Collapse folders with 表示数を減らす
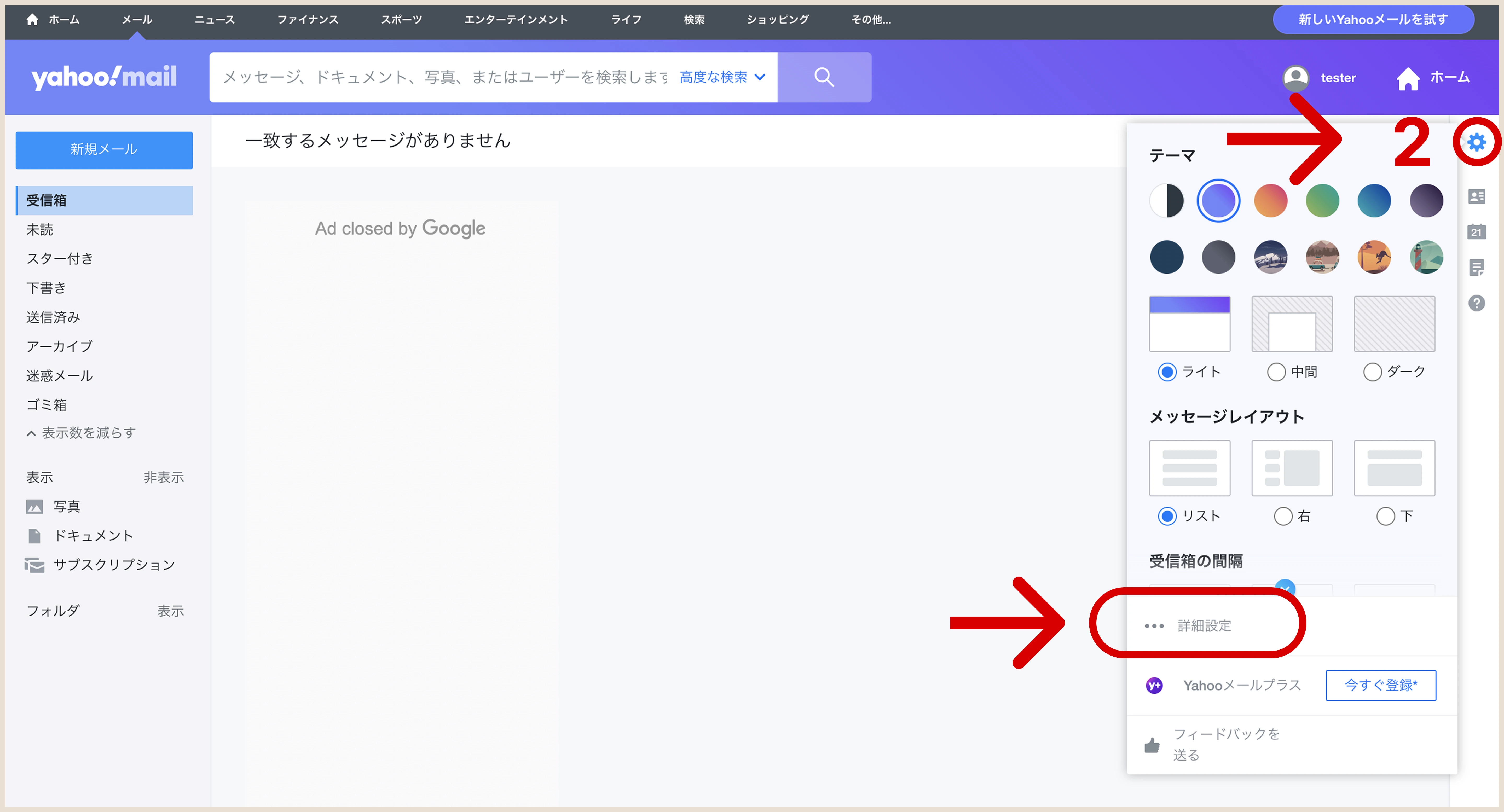Viewport: 1504px width, 812px height. [x=81, y=433]
